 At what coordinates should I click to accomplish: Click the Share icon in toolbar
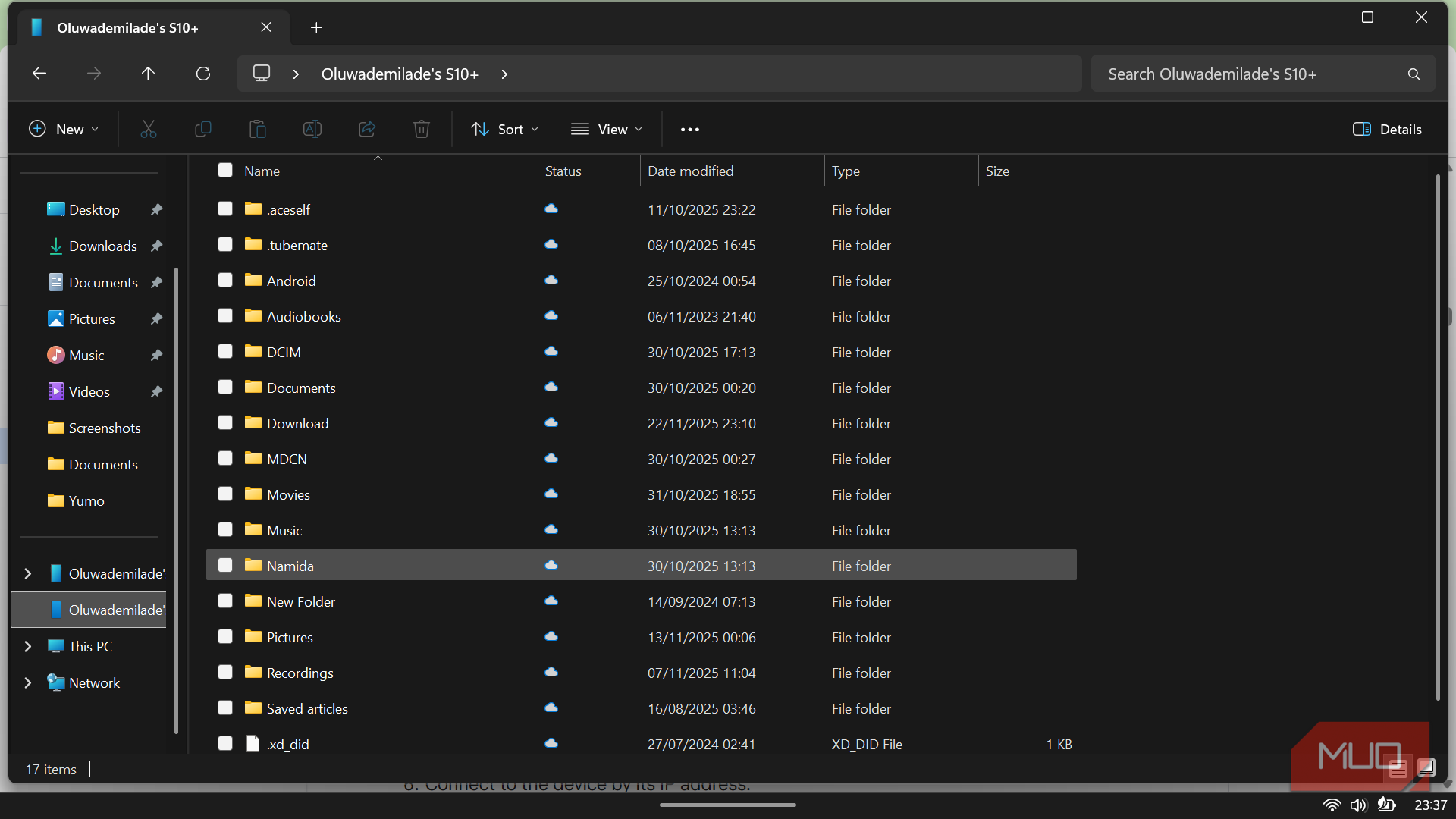[367, 130]
